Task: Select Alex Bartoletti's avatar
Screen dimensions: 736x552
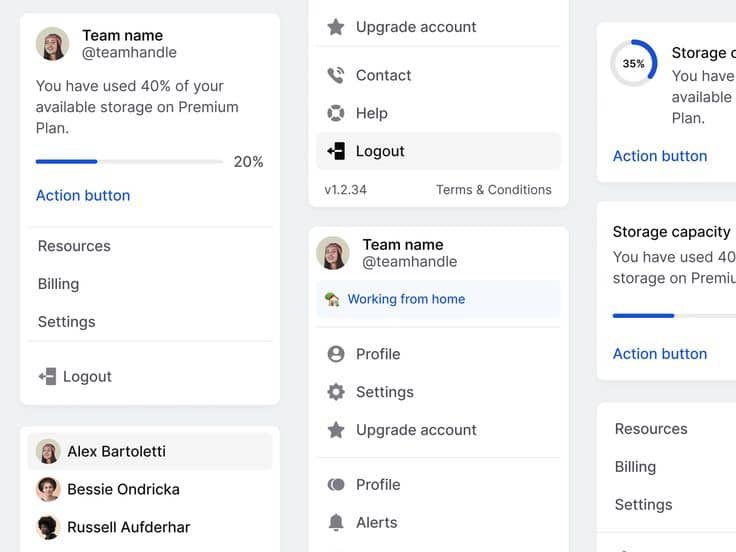Action: tap(48, 451)
